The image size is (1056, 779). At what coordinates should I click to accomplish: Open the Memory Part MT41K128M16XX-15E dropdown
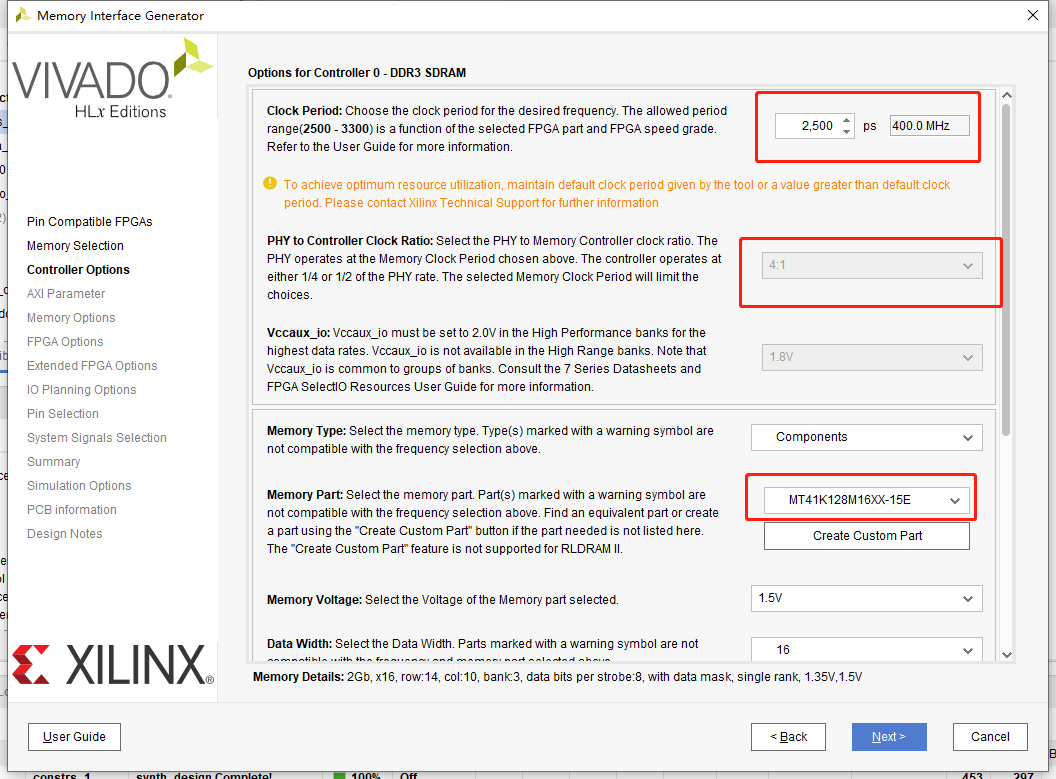coord(867,500)
